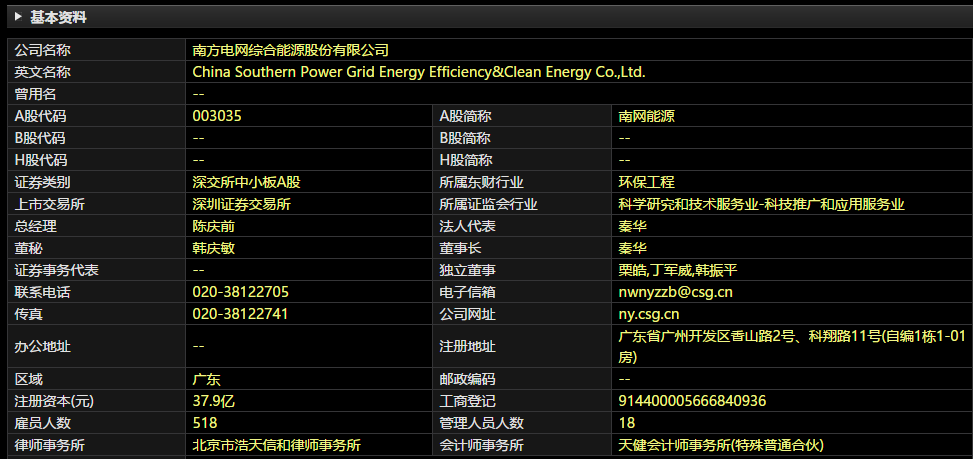This screenshot has width=973, height=459.
Task: Click 证券类别 value 深交所中小板A股
Action: 246,182
